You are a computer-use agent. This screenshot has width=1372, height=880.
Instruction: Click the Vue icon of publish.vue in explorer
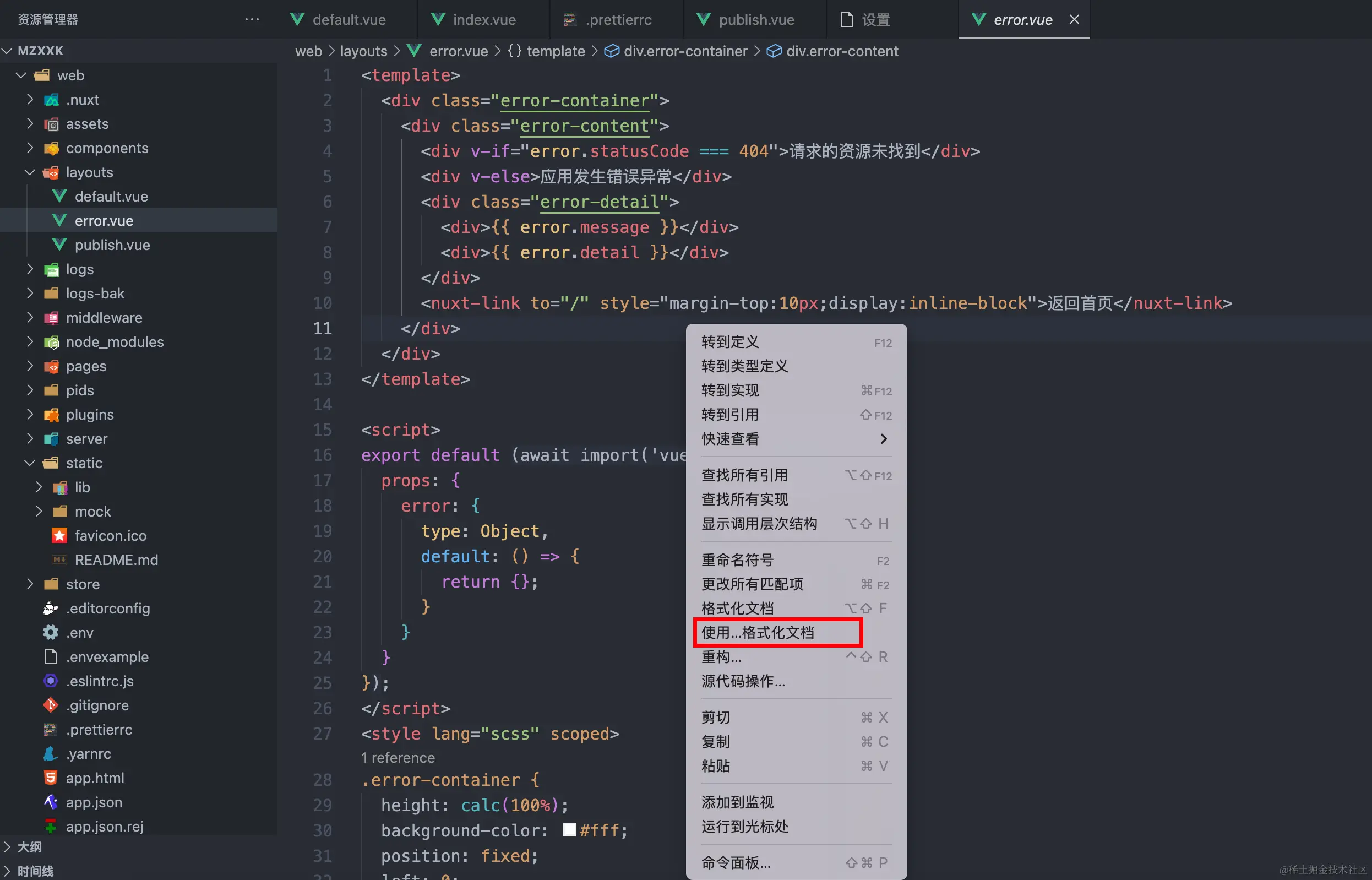pos(59,245)
